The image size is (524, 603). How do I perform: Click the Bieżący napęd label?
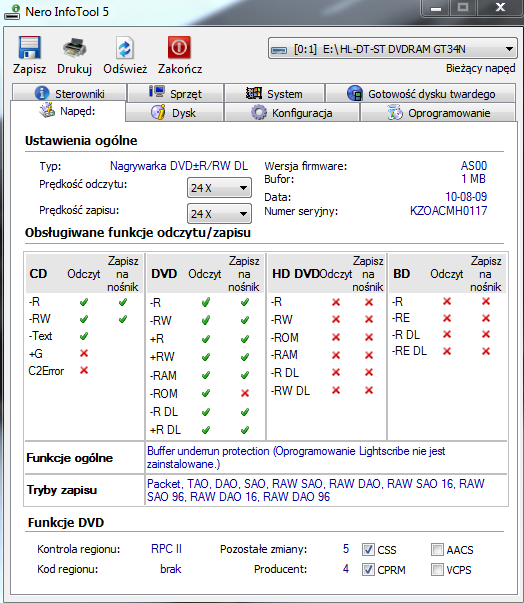[x=481, y=68]
